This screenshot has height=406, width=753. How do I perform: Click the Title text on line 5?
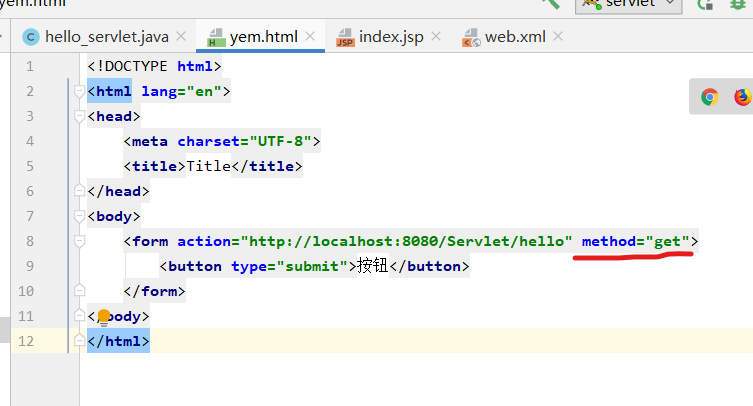209,166
